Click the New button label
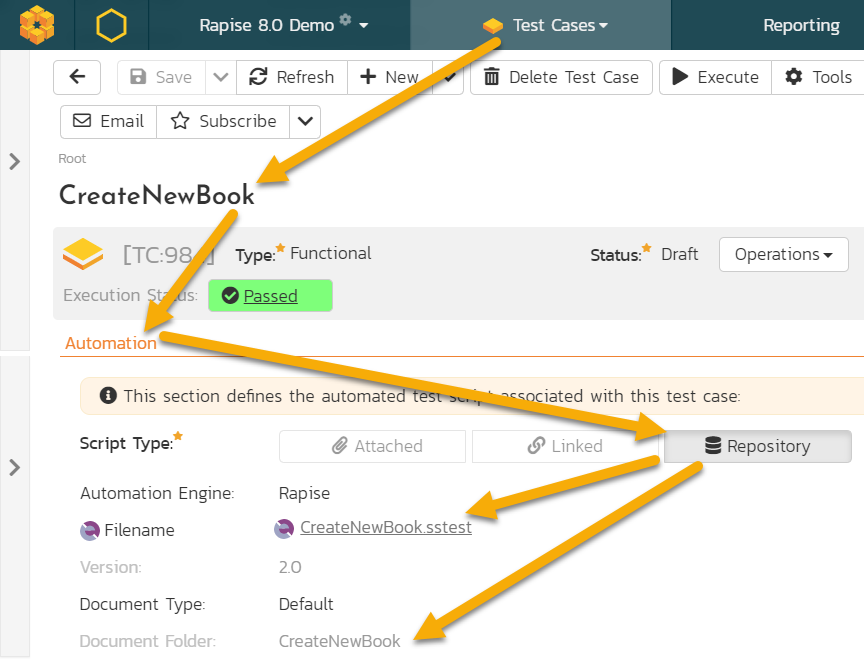The width and height of the screenshot is (864, 665). (402, 77)
